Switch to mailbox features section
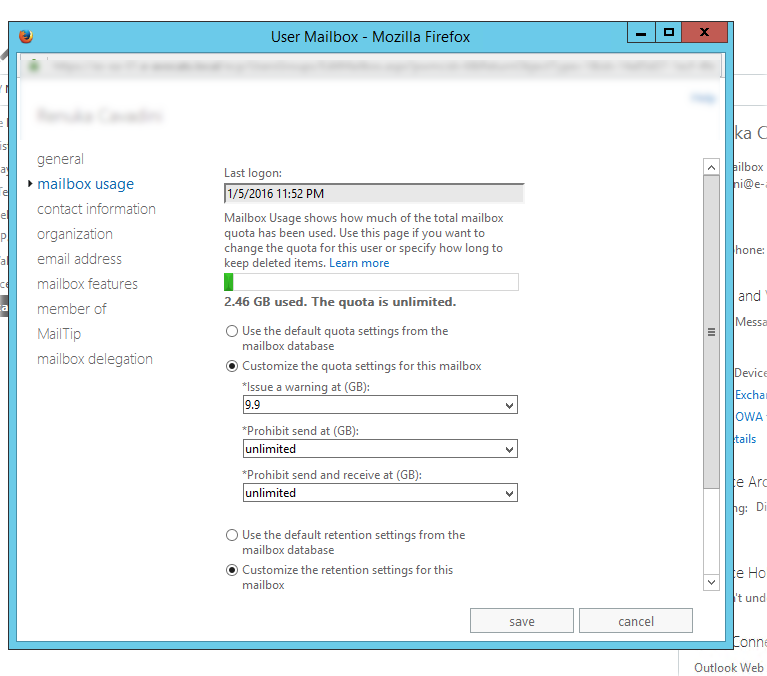 tap(88, 284)
